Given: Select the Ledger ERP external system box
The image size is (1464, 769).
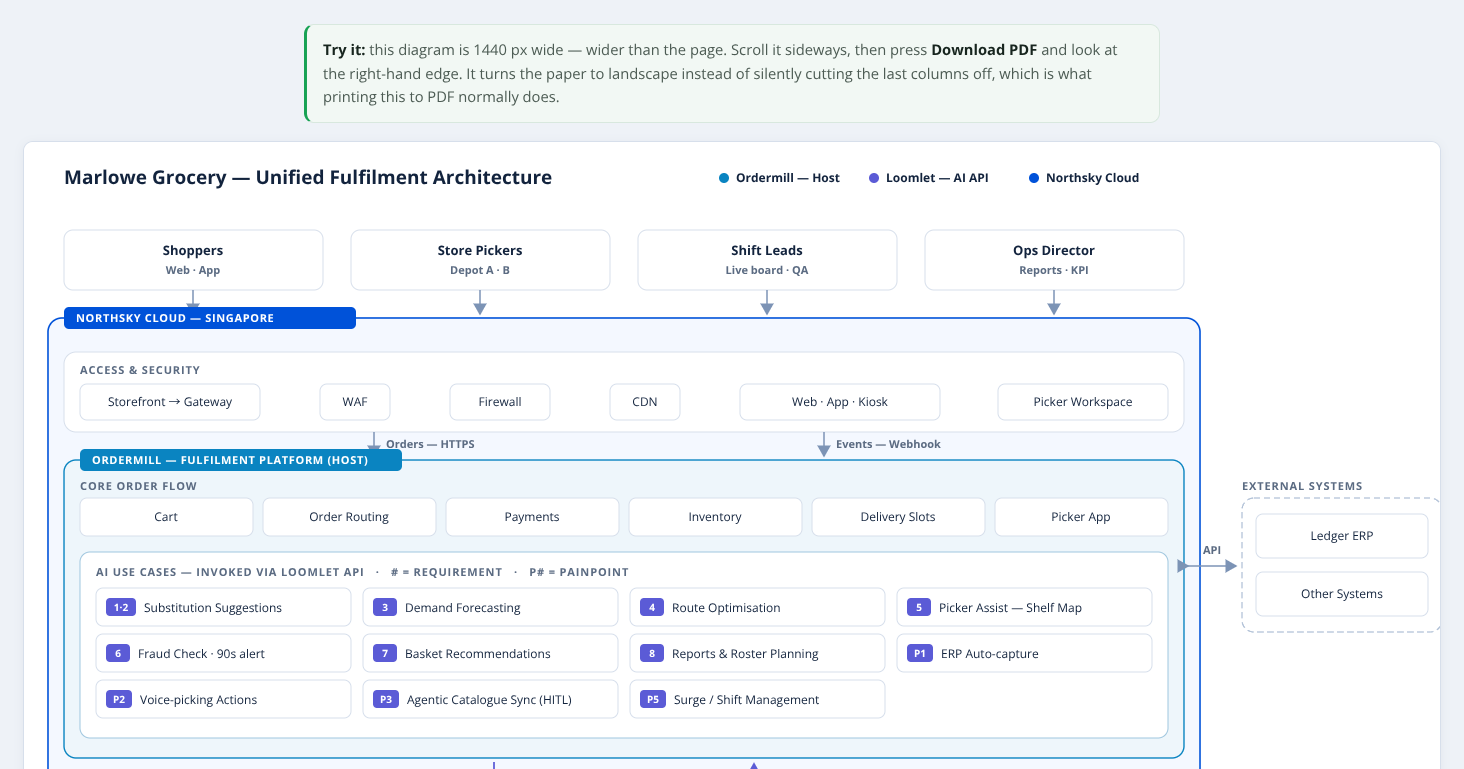Looking at the screenshot, I should [1342, 536].
